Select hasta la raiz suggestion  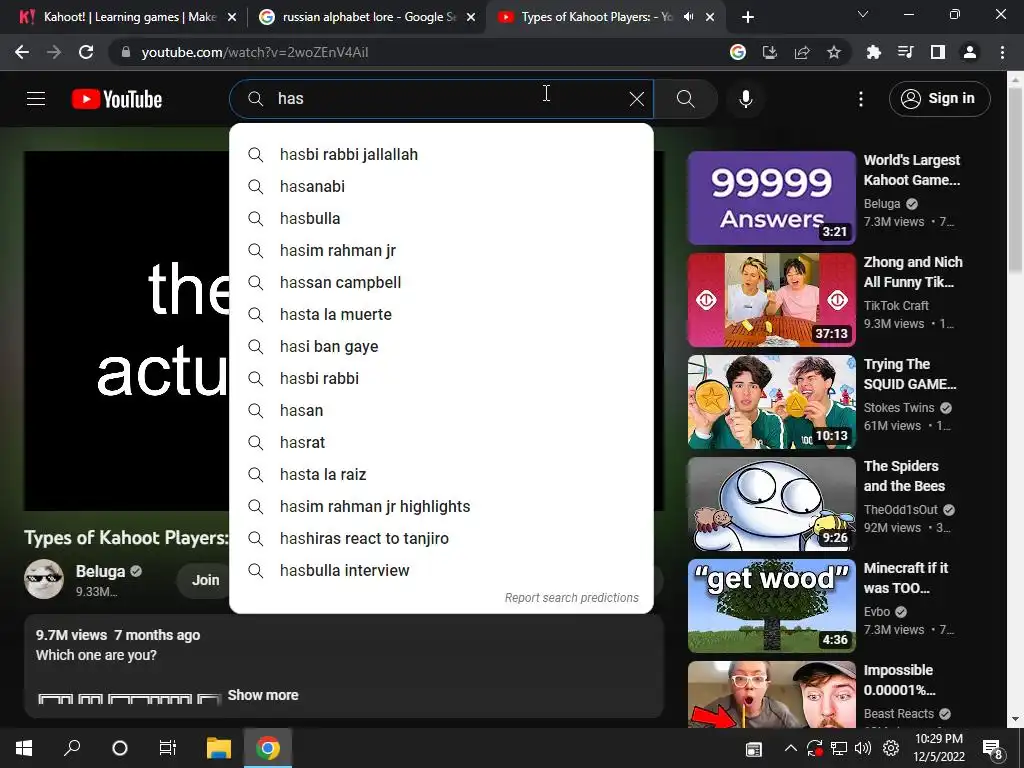[441, 474]
